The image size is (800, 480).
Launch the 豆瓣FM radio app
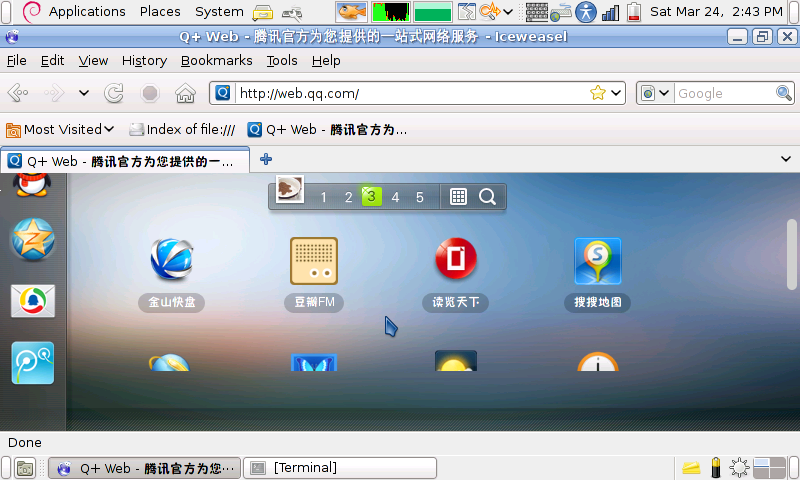pyautogui.click(x=314, y=261)
